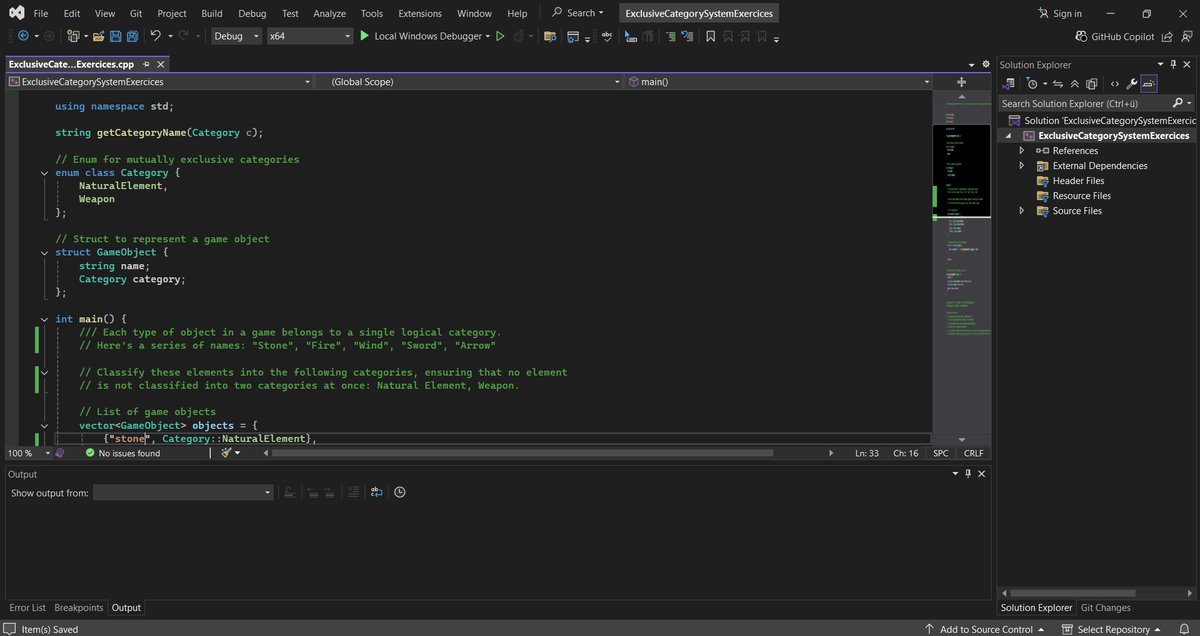The width and height of the screenshot is (1200, 636).
Task: Pin the ExclusiveCate...Exercices.cpp editor tab
Action: 146,63
